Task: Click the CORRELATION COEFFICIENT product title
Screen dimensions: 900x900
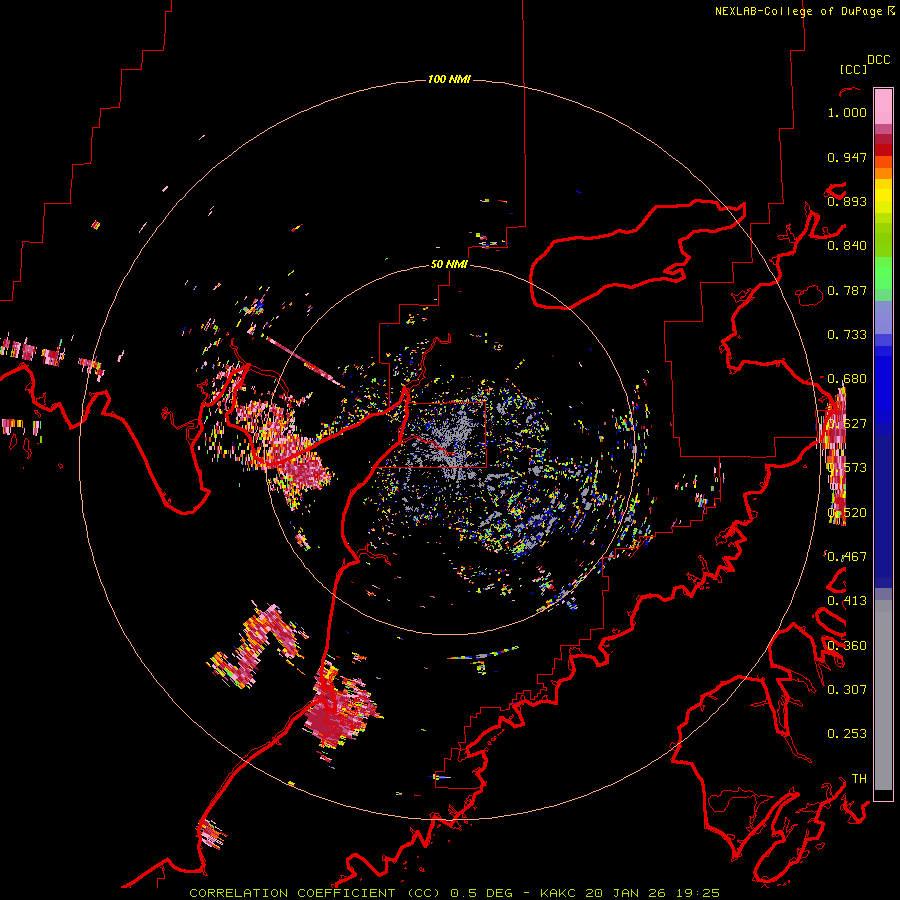Action: [292, 893]
